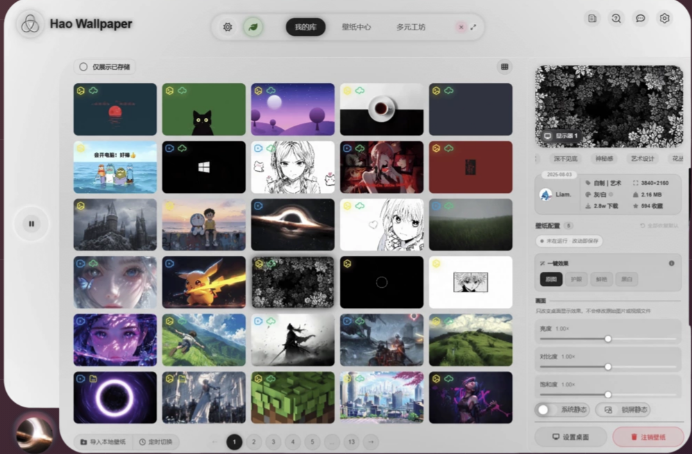Image resolution: width=692 pixels, height=454 pixels.
Task: Select the 黑白 effect preset
Action: click(627, 279)
